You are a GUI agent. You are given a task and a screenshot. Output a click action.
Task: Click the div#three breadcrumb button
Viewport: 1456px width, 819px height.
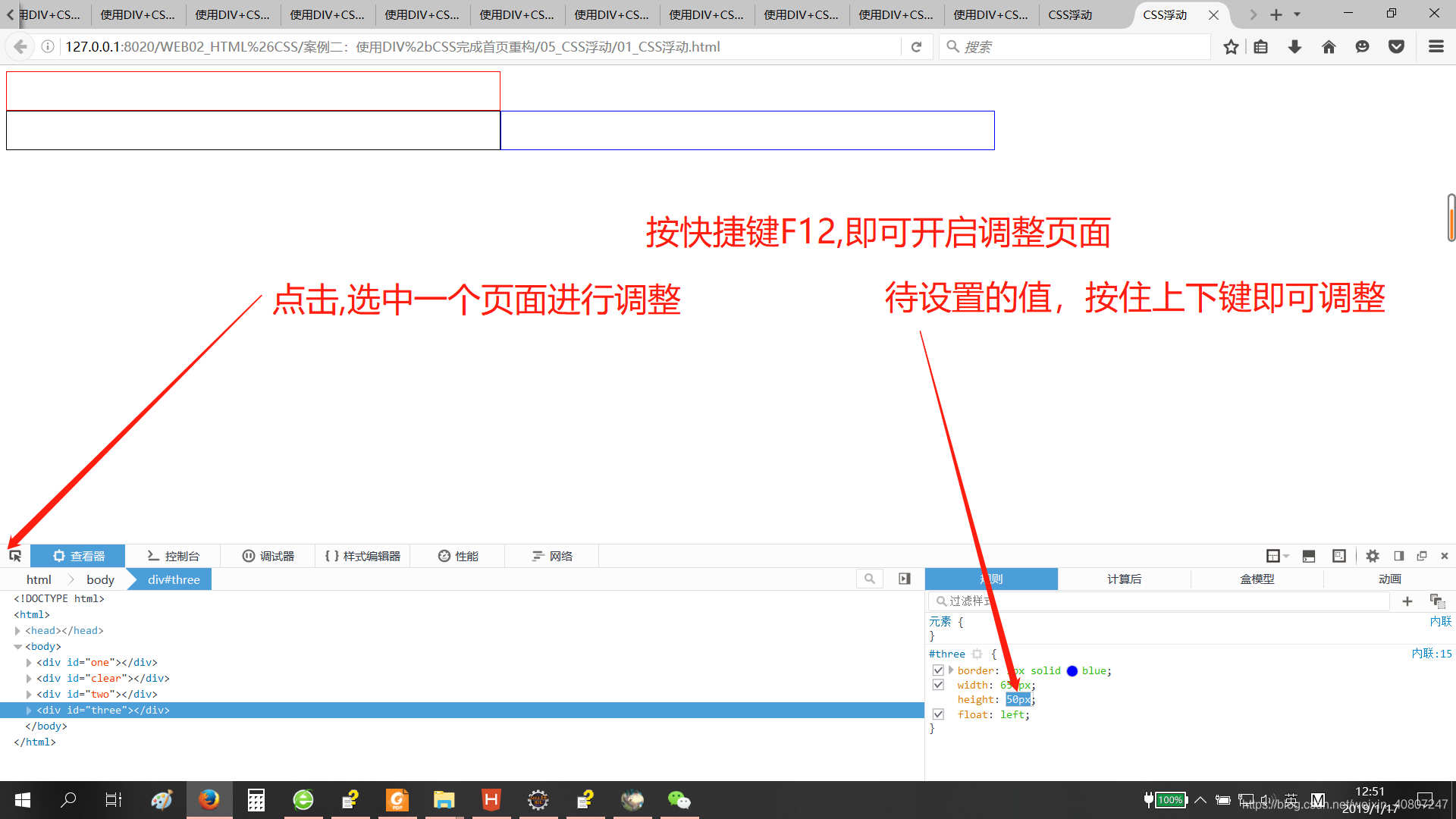click(x=174, y=579)
